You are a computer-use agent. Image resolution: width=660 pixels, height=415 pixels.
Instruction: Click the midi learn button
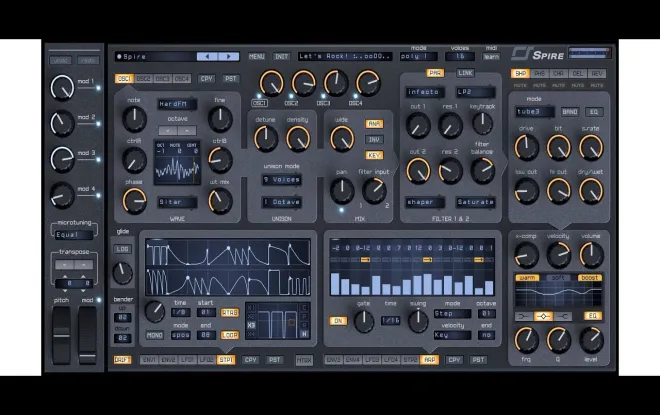(491, 56)
